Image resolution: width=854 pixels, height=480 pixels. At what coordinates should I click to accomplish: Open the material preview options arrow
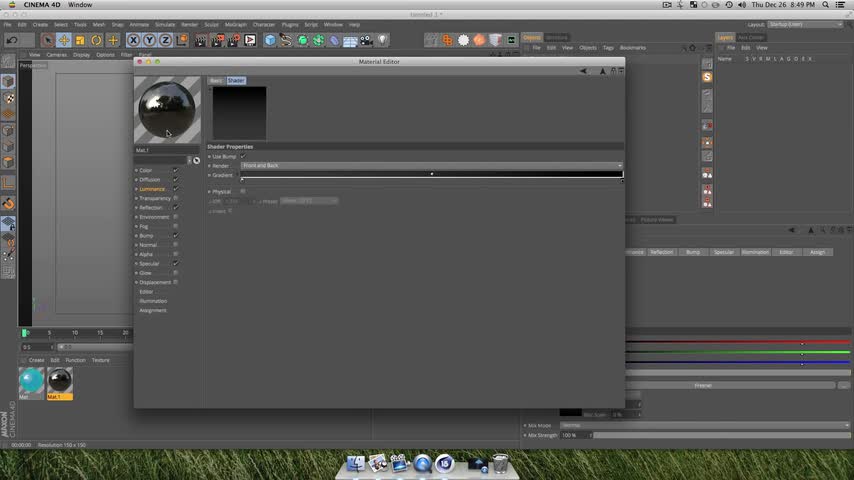pyautogui.click(x=190, y=161)
